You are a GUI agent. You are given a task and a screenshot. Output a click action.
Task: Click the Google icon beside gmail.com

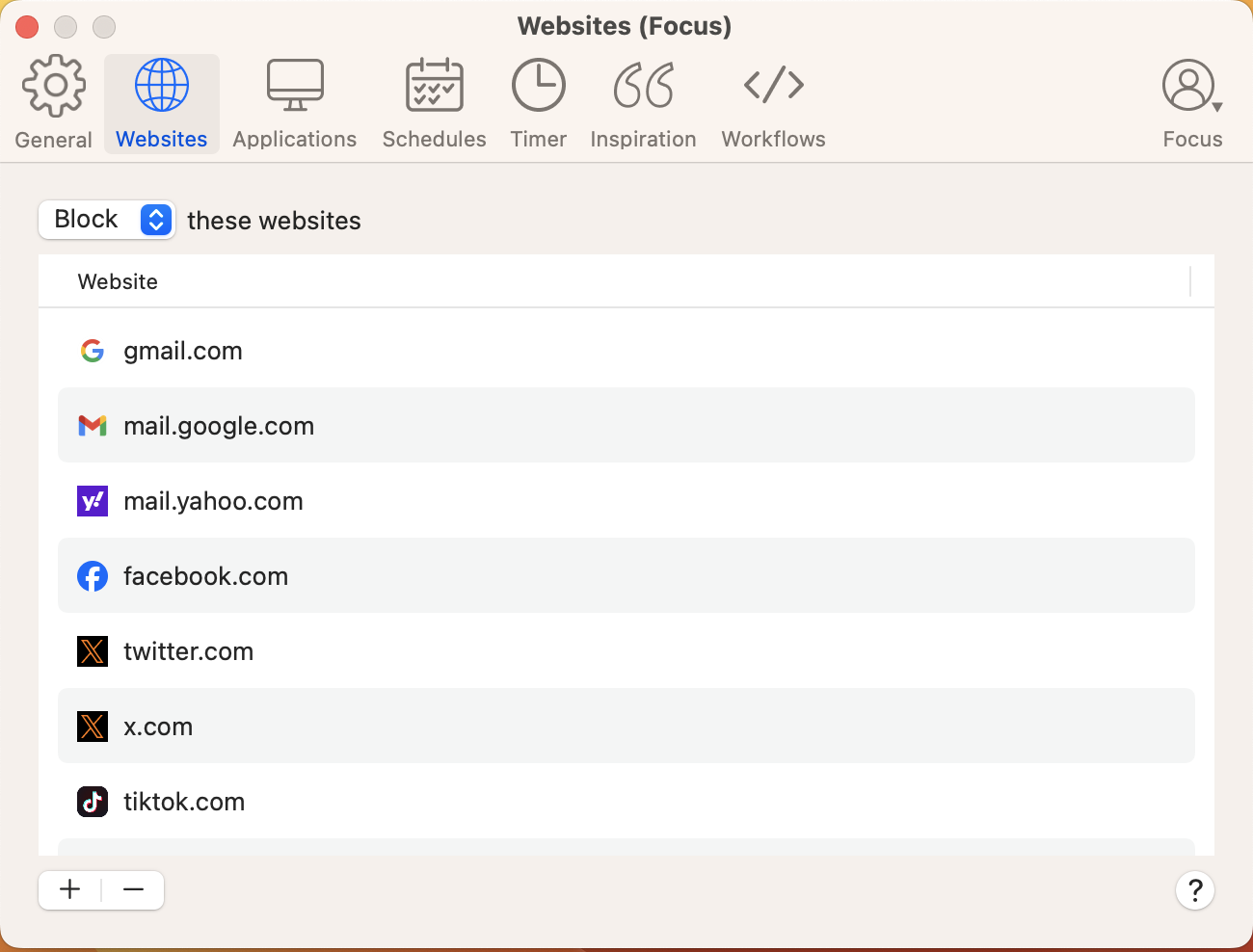(93, 351)
